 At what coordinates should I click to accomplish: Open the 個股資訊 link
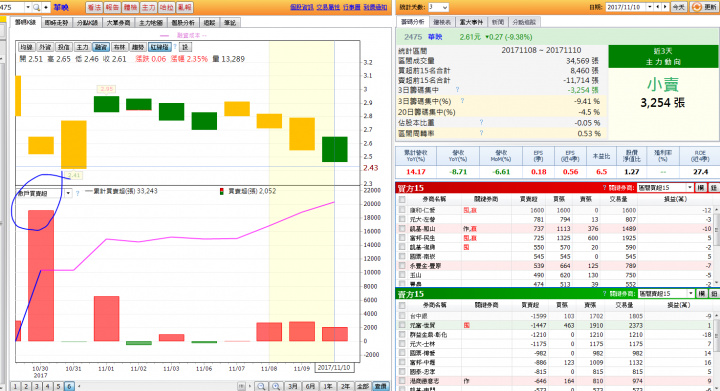click(302, 7)
